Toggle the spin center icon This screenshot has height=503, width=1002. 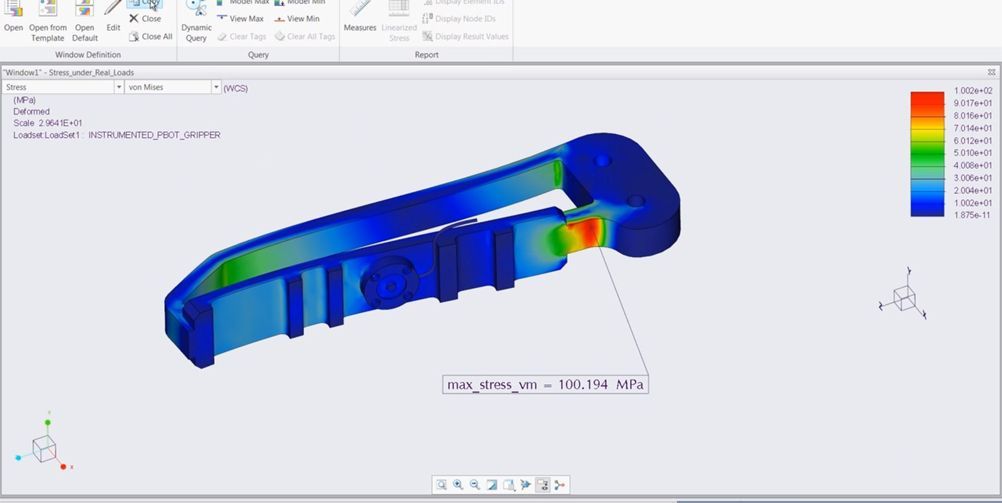pos(560,485)
